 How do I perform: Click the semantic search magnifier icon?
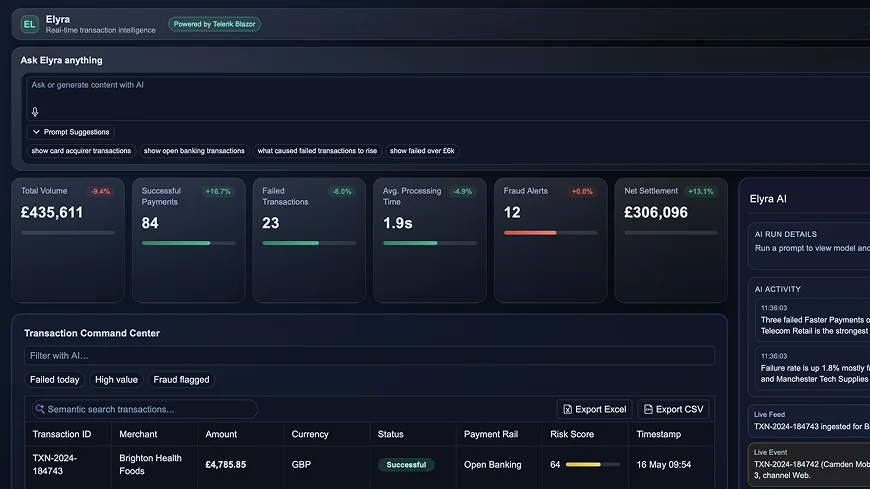40,409
